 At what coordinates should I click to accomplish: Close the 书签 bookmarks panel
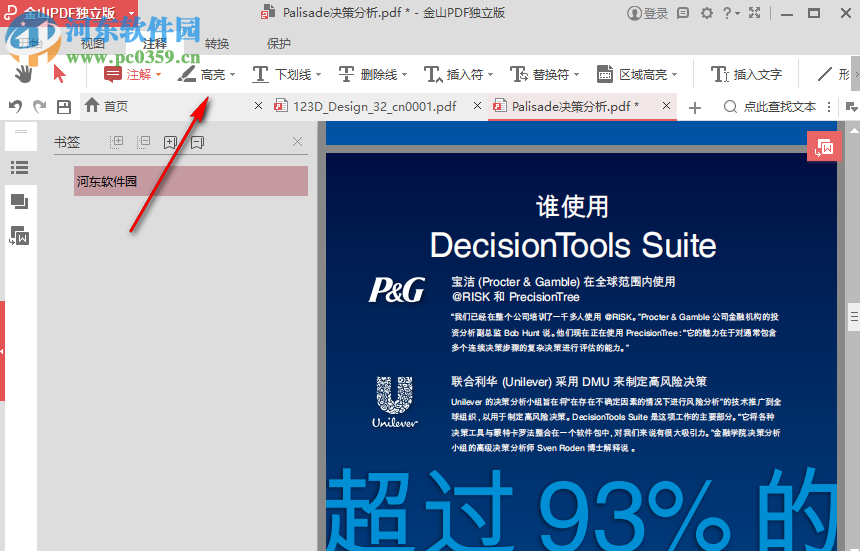297,142
